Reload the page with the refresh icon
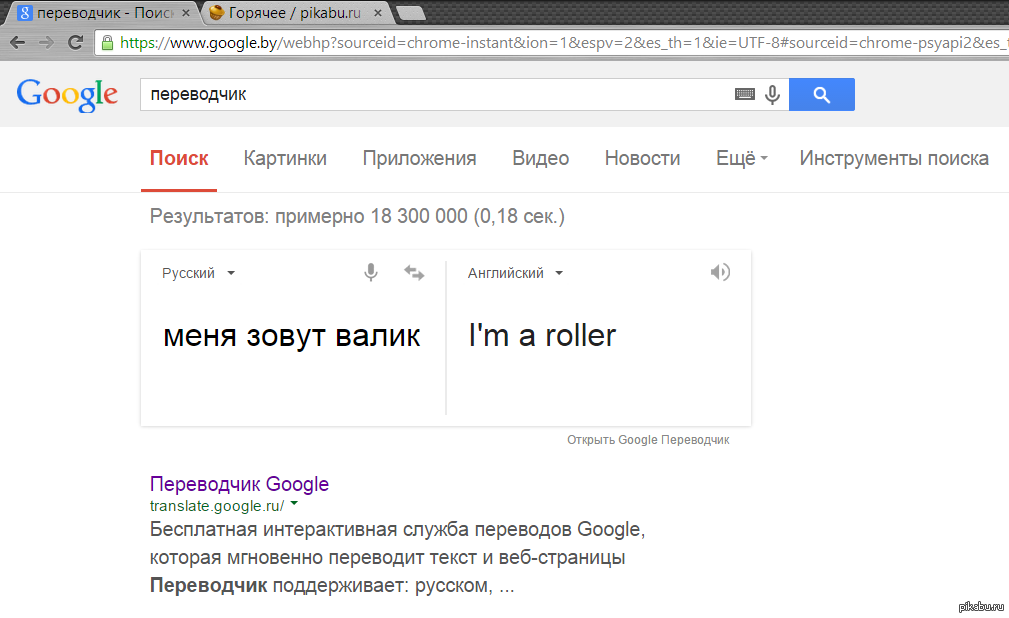 [75, 42]
